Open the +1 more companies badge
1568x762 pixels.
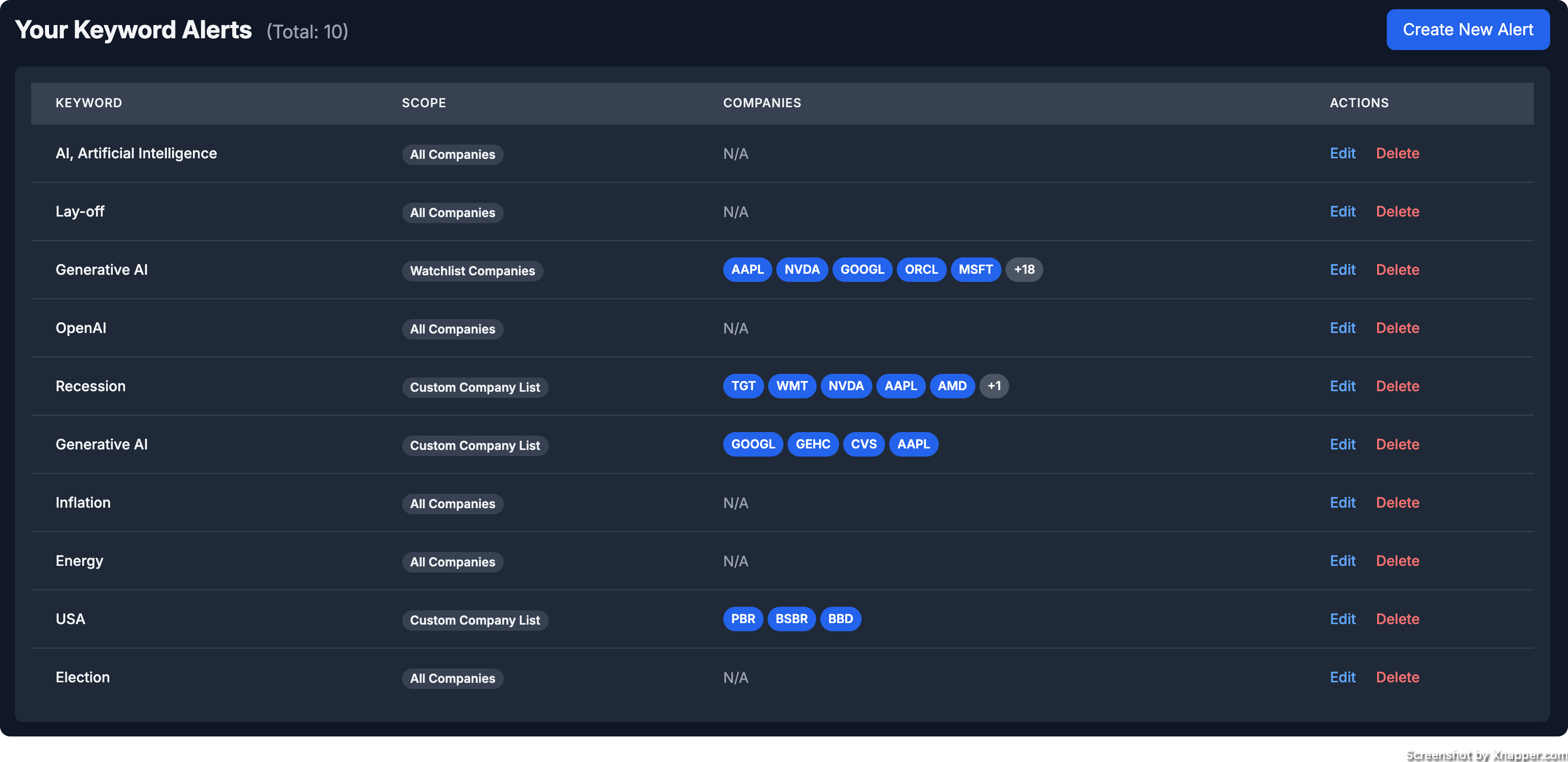[993, 386]
